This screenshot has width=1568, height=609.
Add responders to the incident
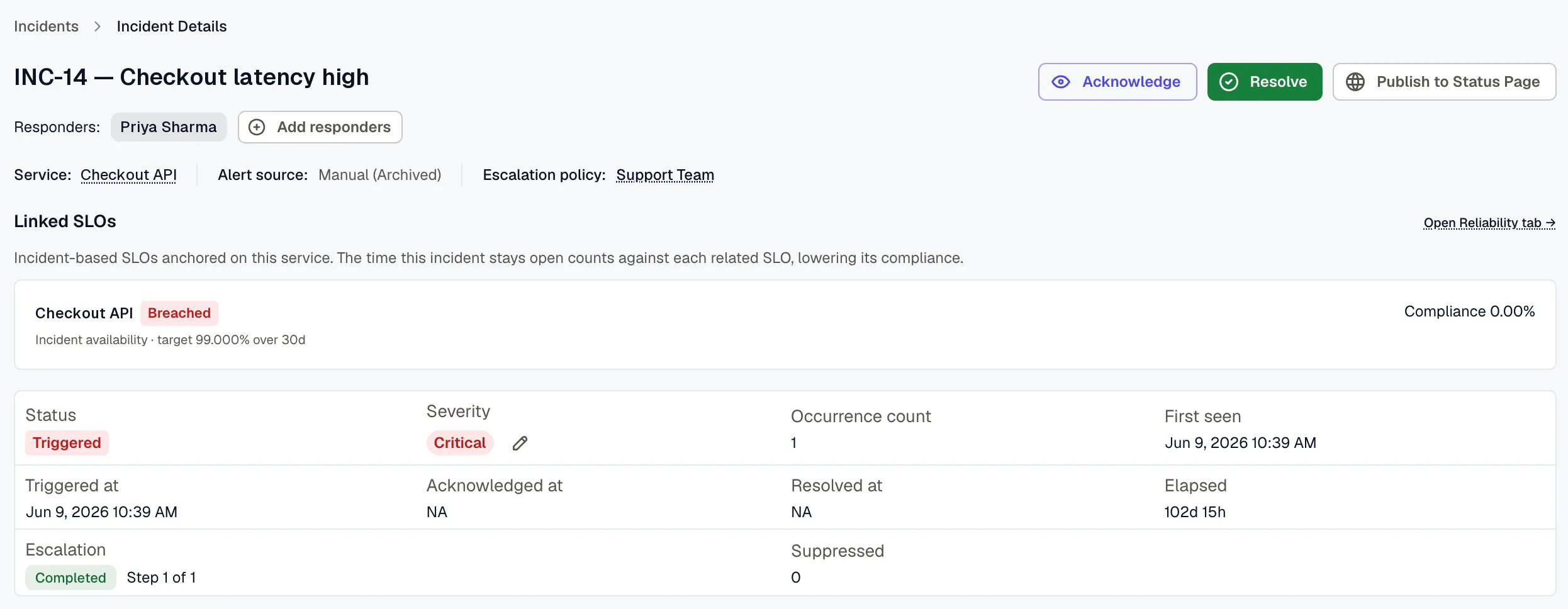coord(320,127)
